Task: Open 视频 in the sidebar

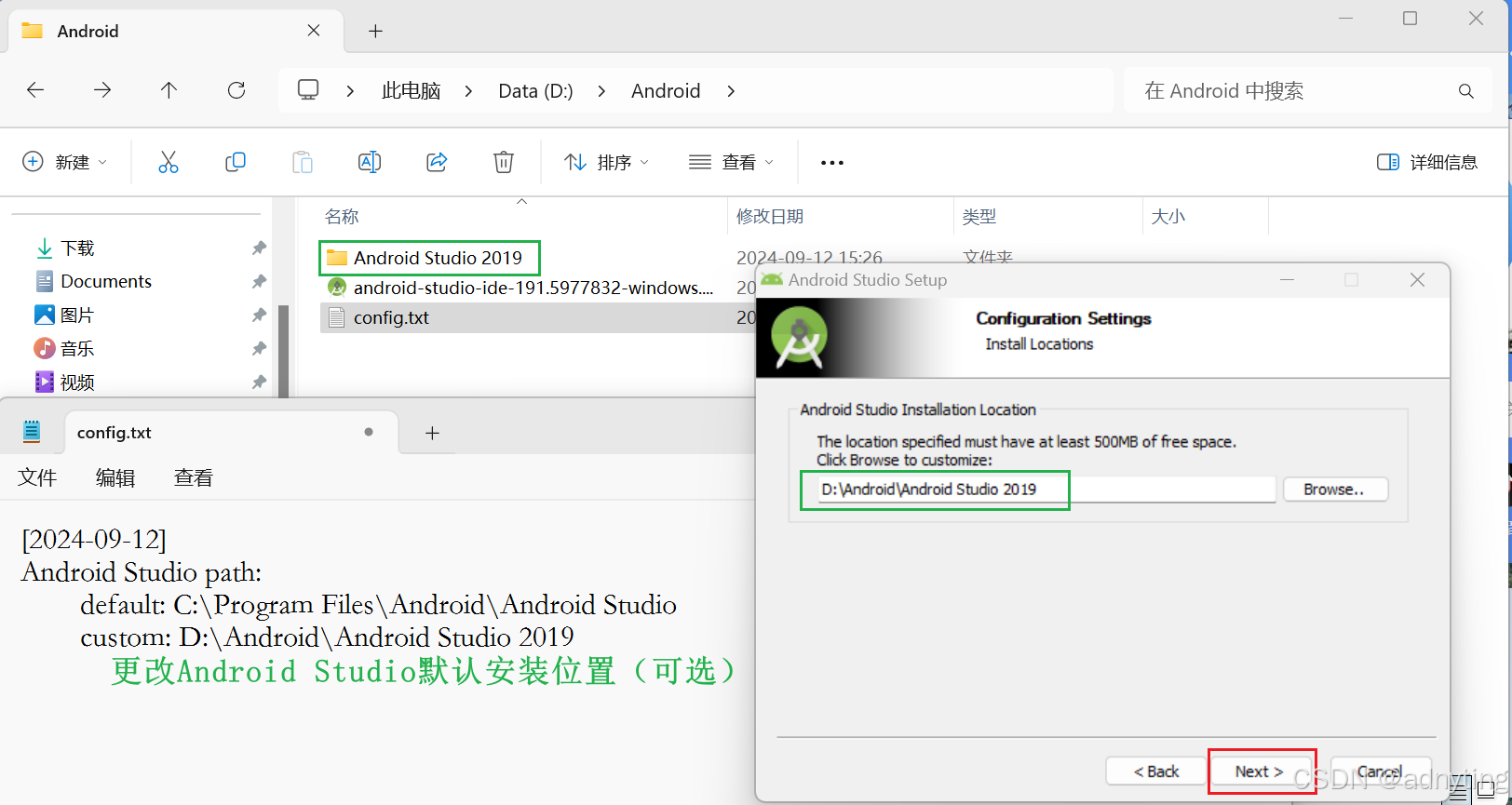Action: click(x=65, y=382)
